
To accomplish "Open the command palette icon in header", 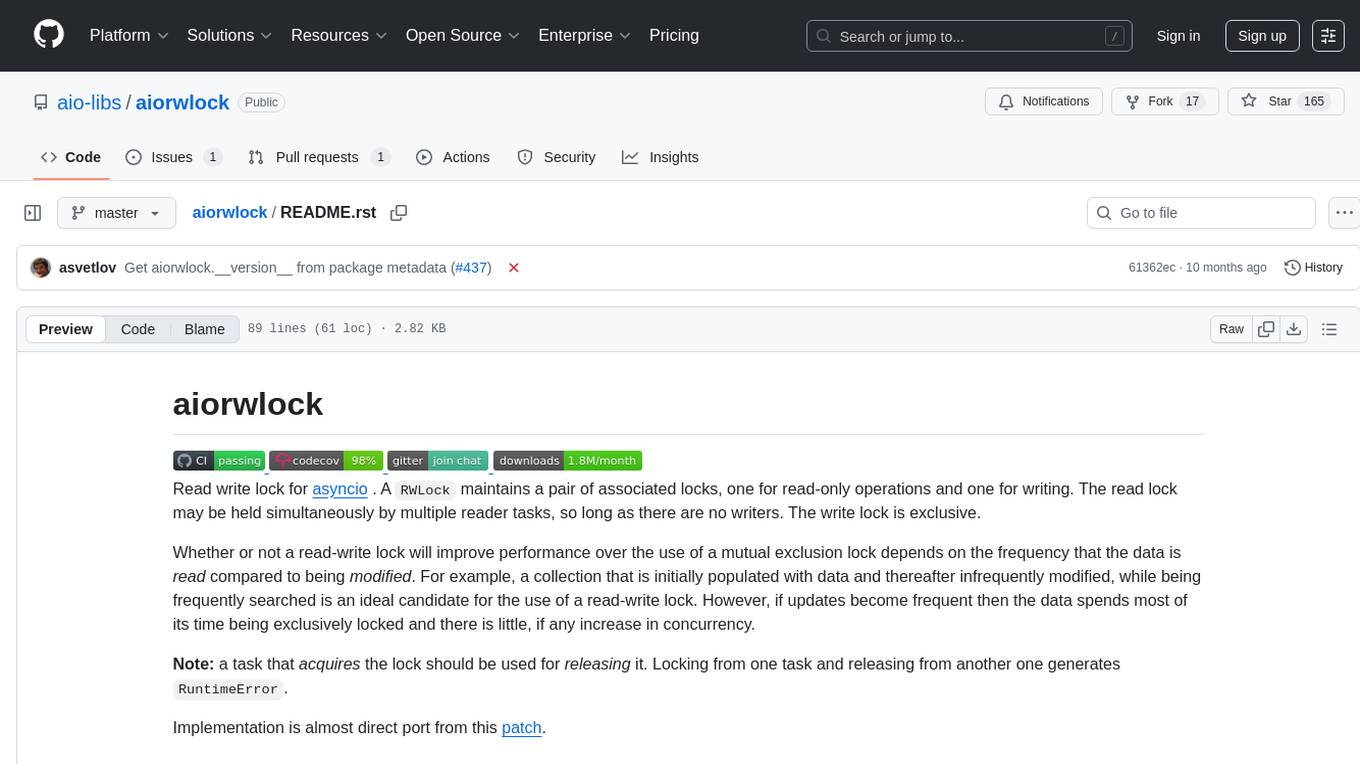I will pyautogui.click(x=1328, y=36).
